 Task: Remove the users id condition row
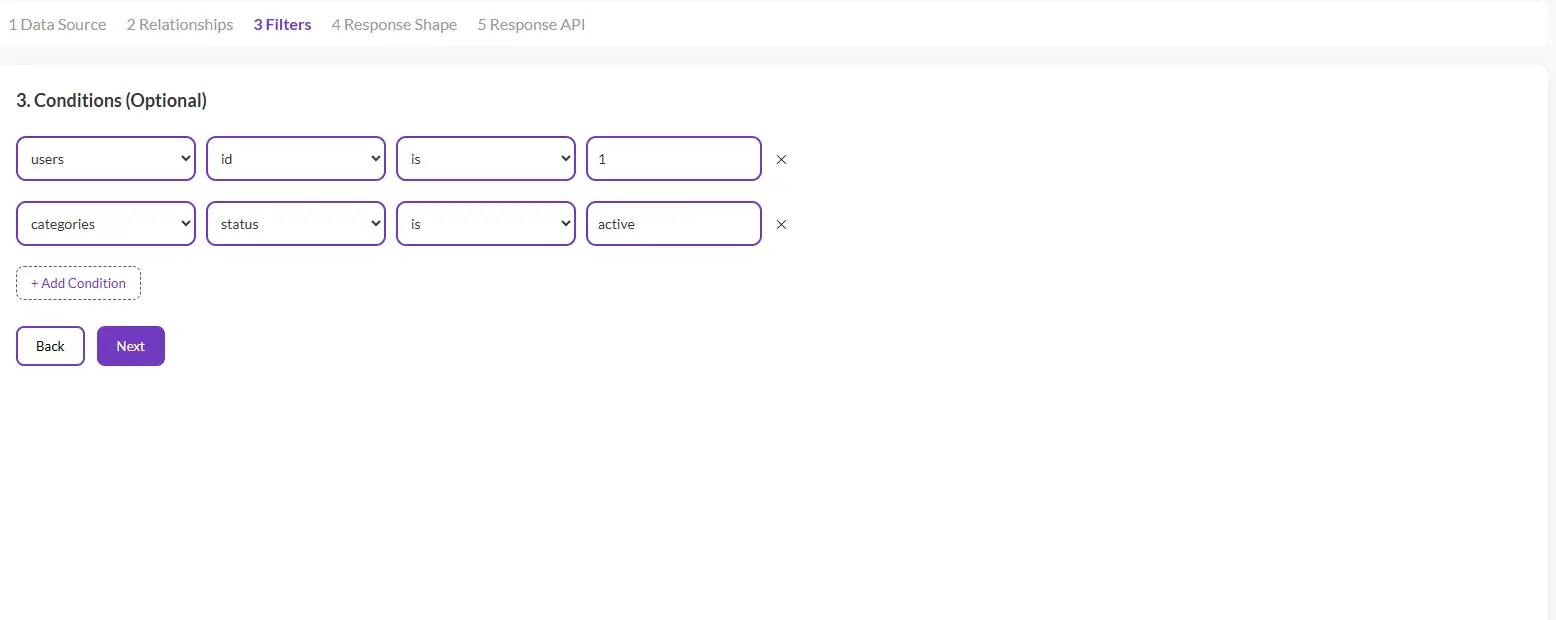pos(781,159)
